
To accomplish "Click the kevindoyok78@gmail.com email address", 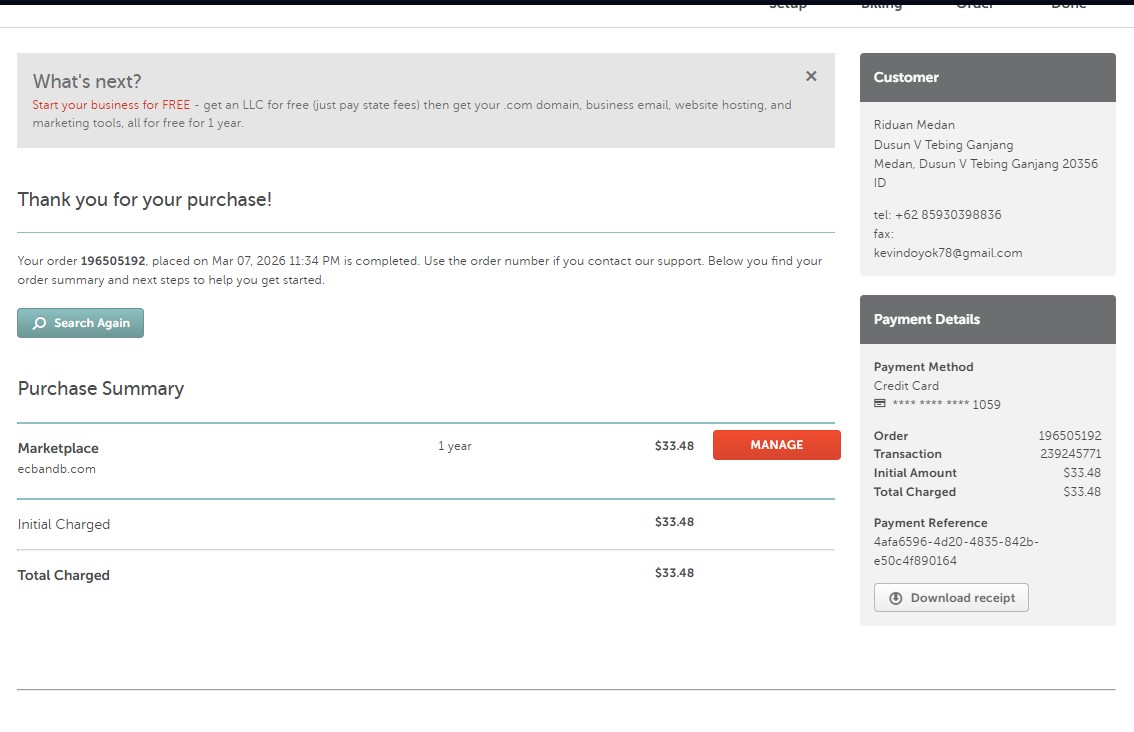I will [947, 253].
